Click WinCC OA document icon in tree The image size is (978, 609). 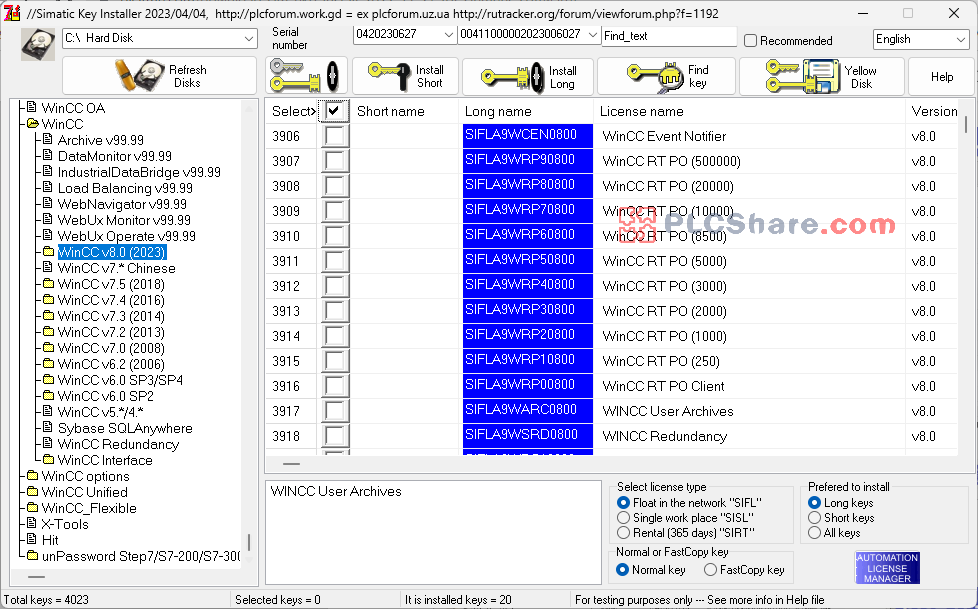point(32,107)
